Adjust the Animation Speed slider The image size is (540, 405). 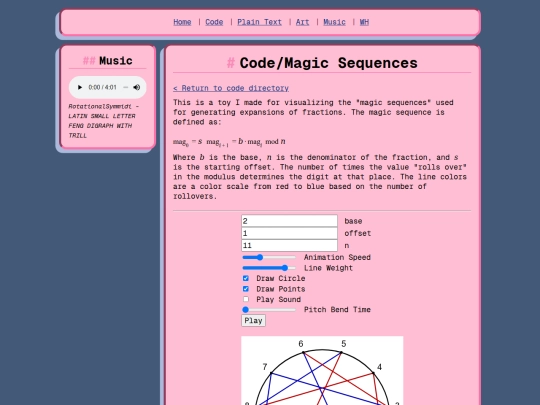(x=269, y=257)
